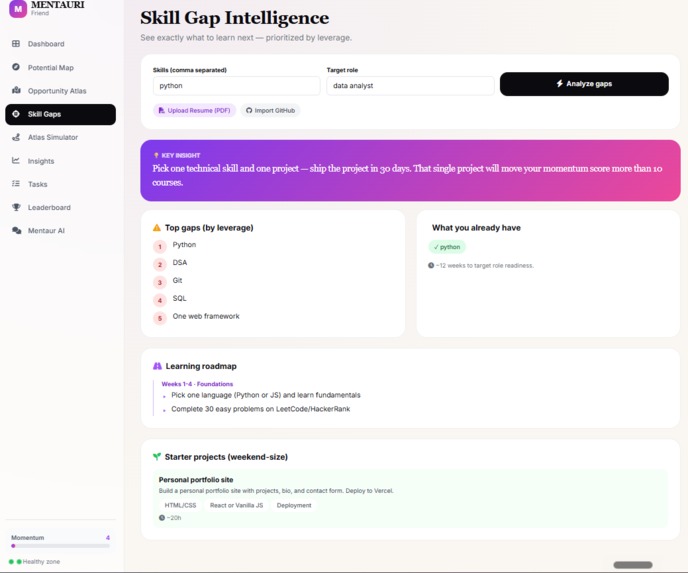This screenshot has width=688, height=573.
Task: Click the Atlas Simulator route icon
Action: tap(16, 137)
